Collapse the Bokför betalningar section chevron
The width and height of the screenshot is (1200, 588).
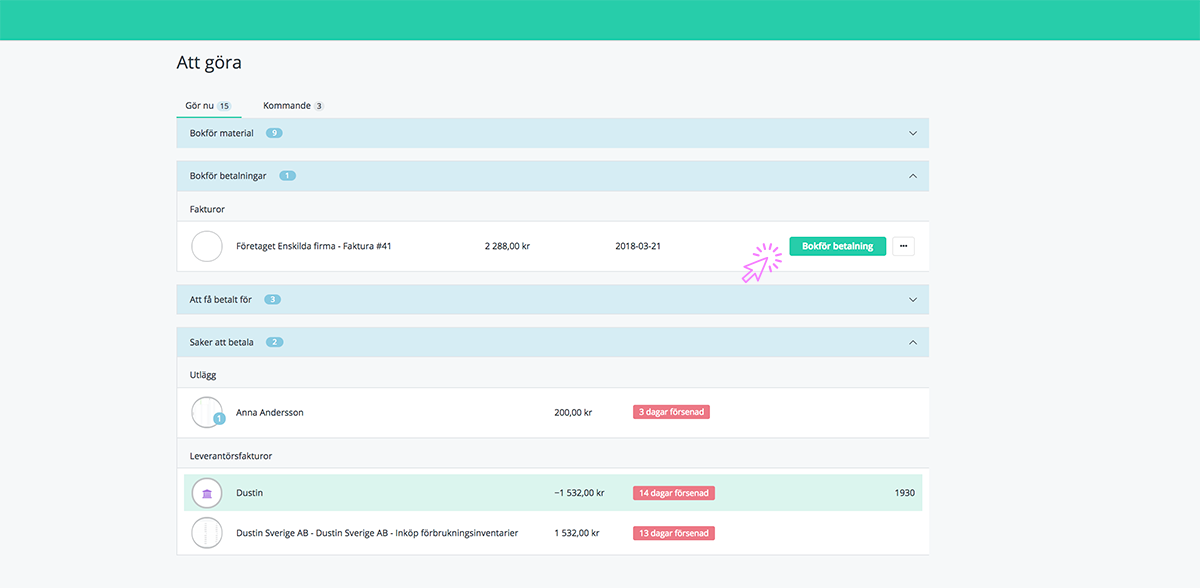pos(912,176)
